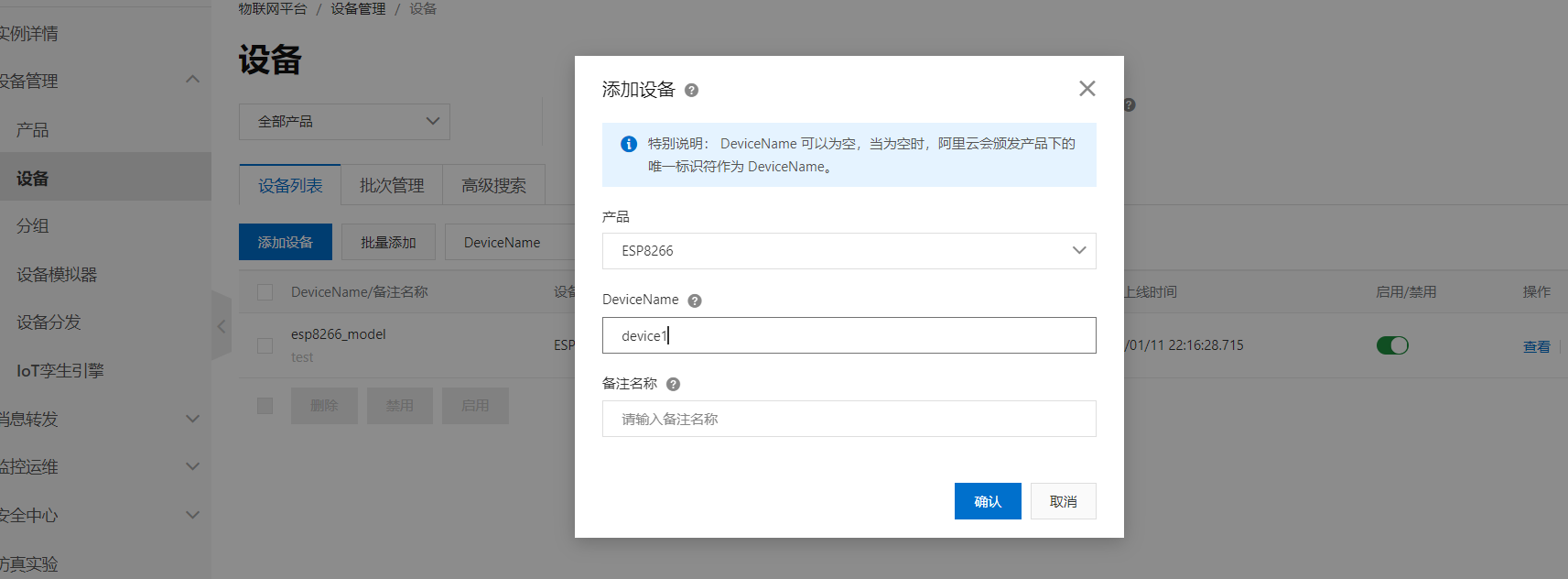Open the DeviceName search type dropdown

click(x=510, y=242)
